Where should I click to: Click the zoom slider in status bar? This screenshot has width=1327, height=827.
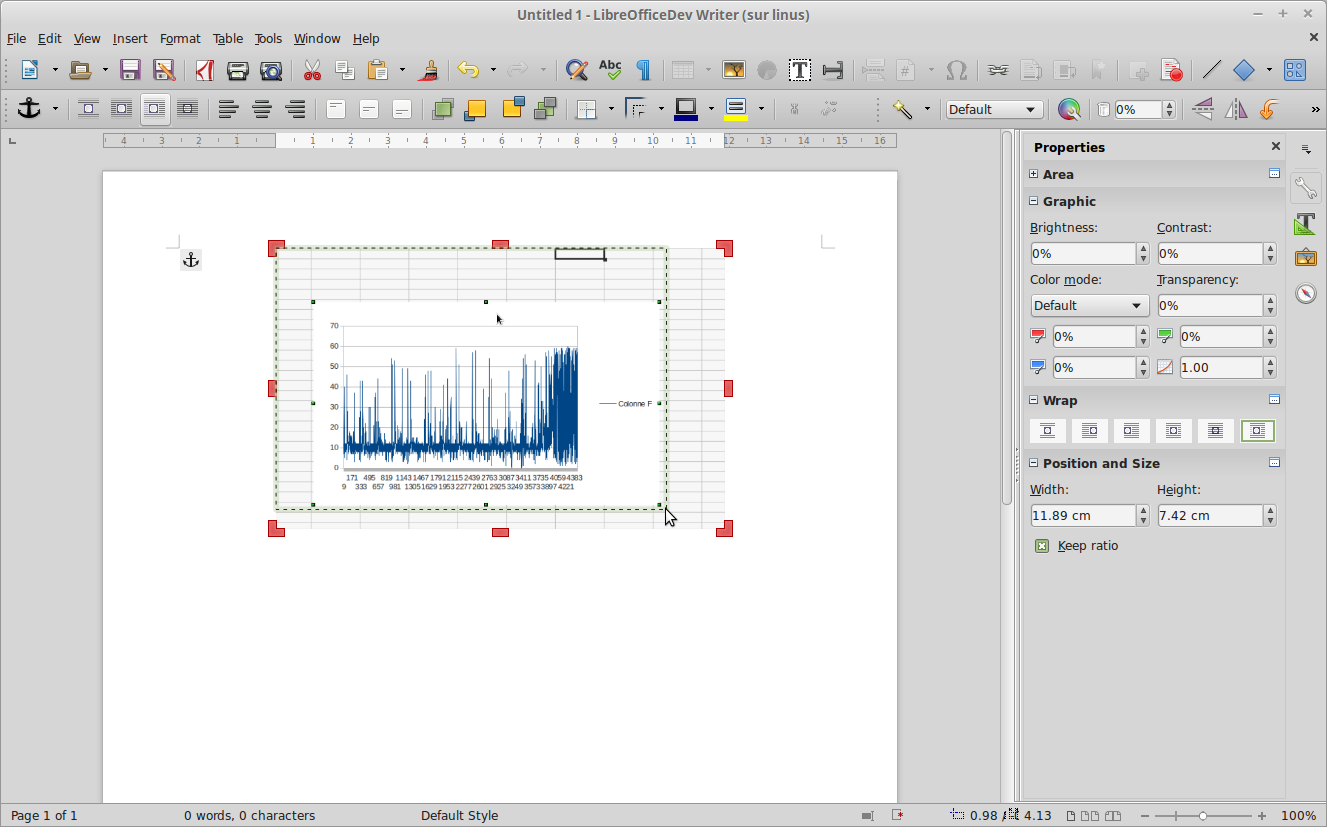1203,816
